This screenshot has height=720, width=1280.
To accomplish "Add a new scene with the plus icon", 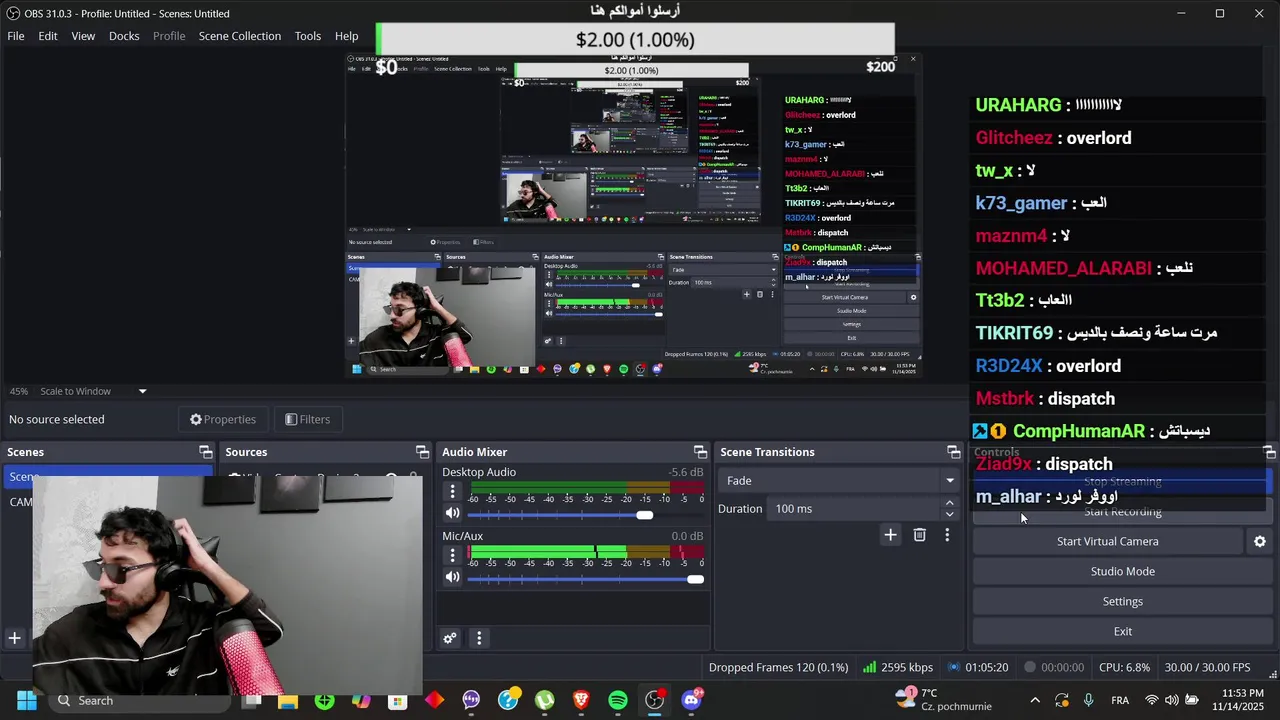I will [x=15, y=637].
